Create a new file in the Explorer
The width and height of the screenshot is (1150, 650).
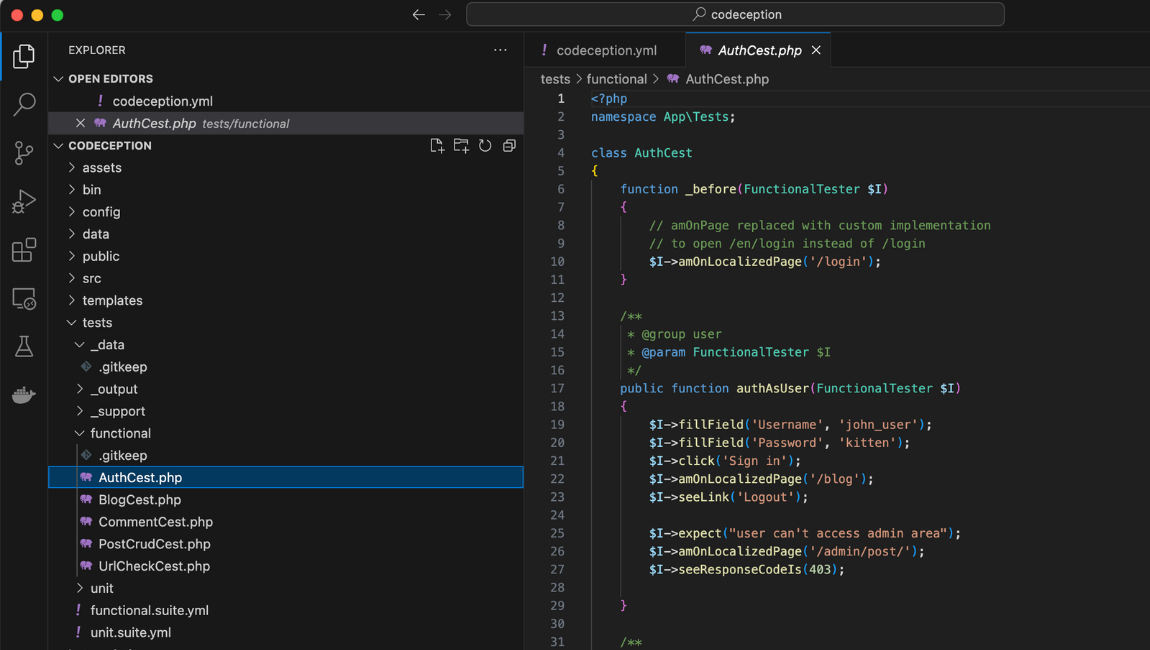437,145
